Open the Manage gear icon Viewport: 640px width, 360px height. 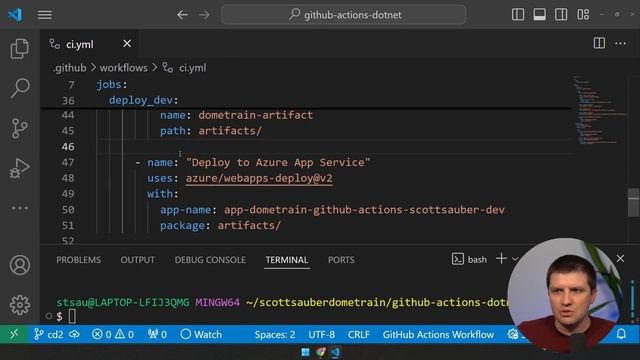[20, 305]
